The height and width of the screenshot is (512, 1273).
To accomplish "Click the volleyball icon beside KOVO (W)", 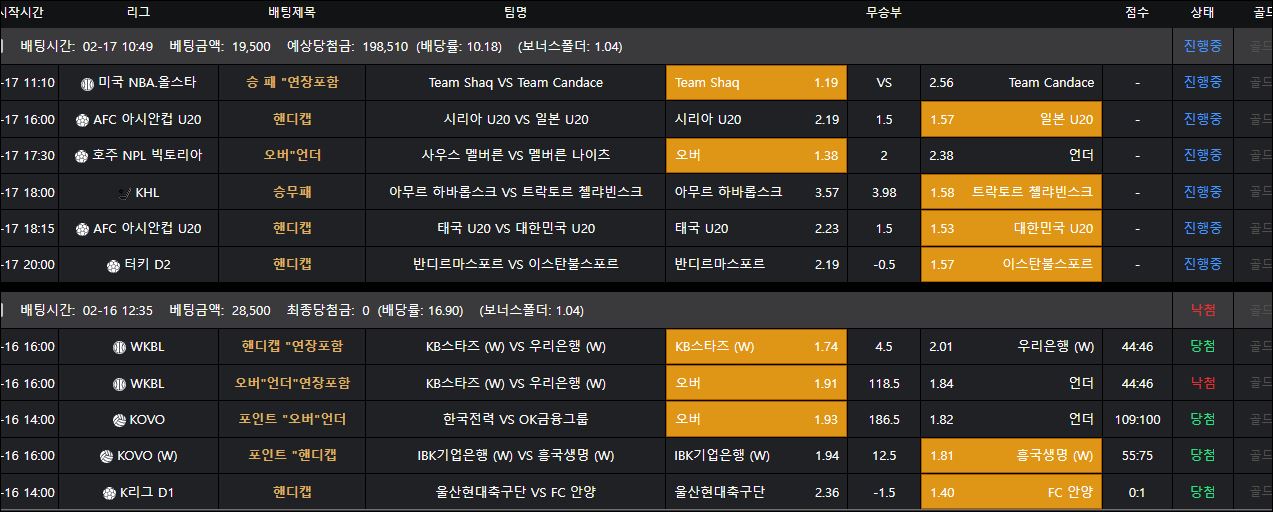I will point(106,456).
